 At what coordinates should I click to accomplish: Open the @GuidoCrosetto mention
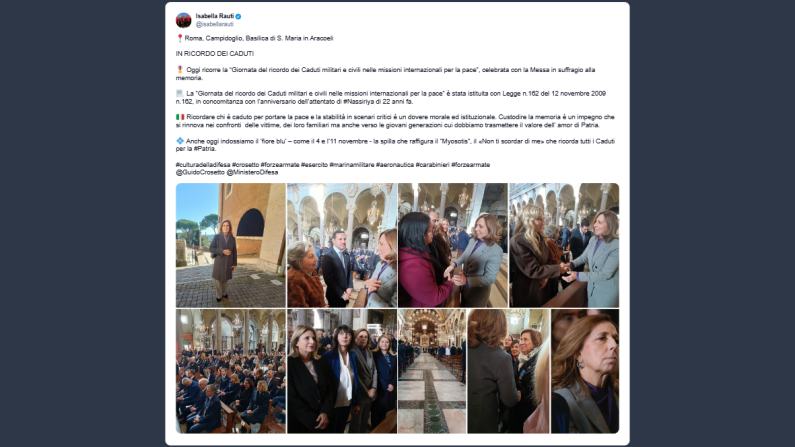pos(200,172)
